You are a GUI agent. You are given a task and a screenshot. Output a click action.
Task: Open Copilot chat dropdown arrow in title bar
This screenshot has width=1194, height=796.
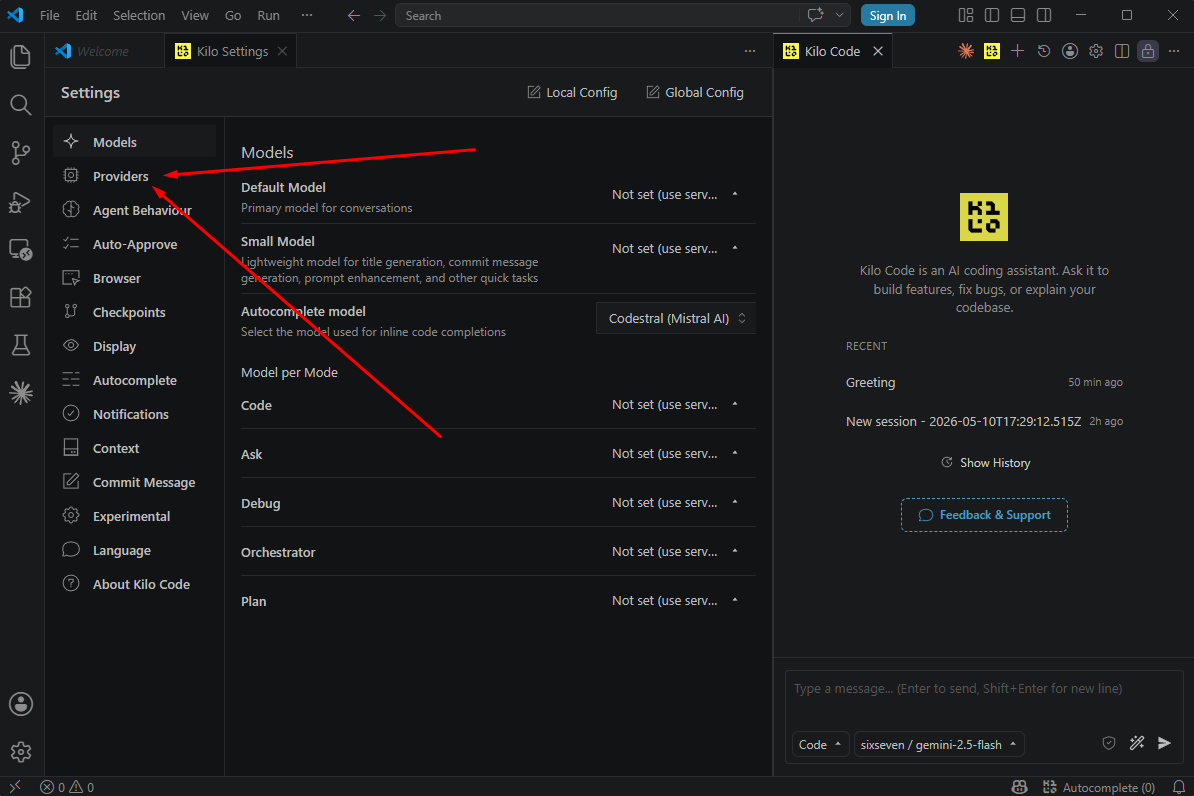click(x=839, y=15)
